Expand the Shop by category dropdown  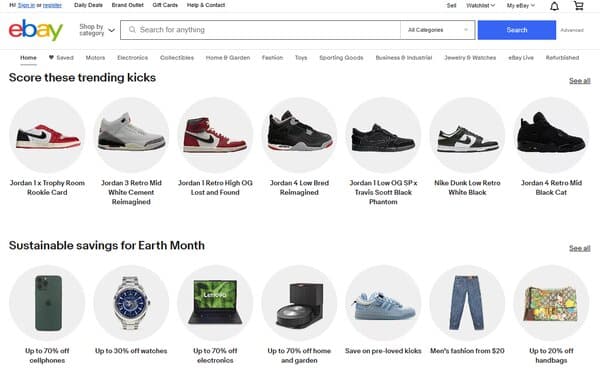(97, 30)
